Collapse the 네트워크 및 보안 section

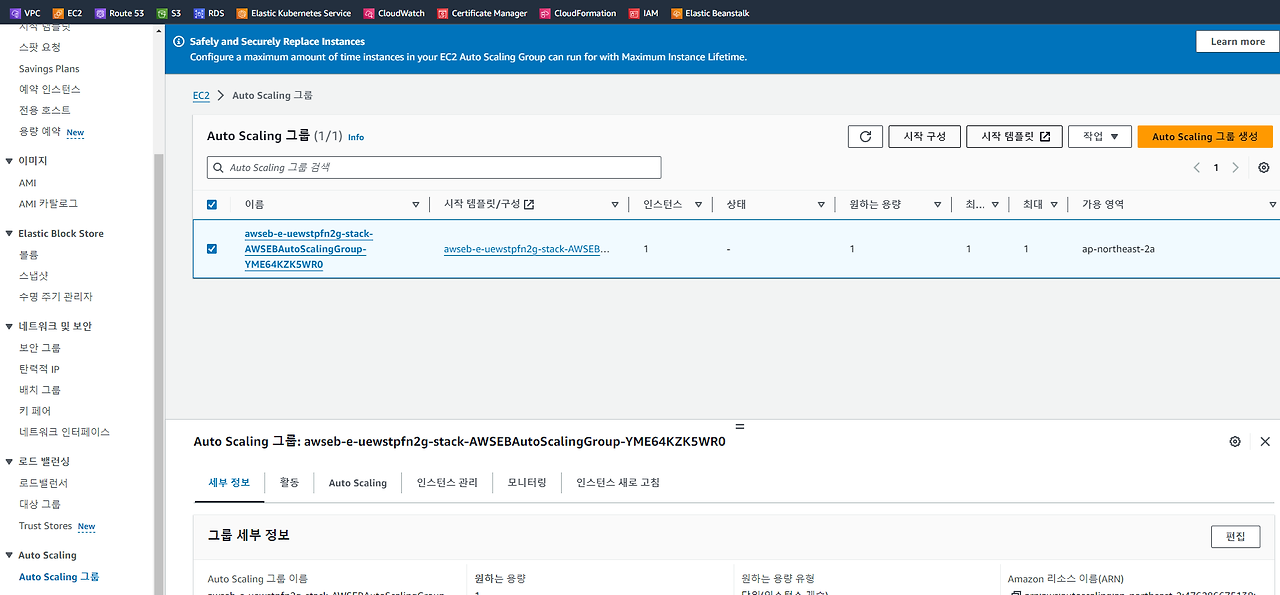(x=9, y=326)
